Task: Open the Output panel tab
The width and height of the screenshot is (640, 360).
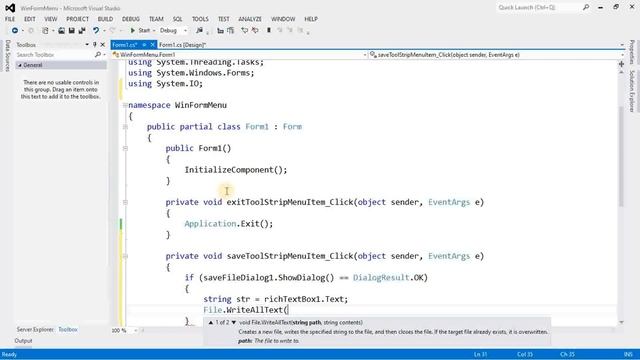Action: pos(23,341)
